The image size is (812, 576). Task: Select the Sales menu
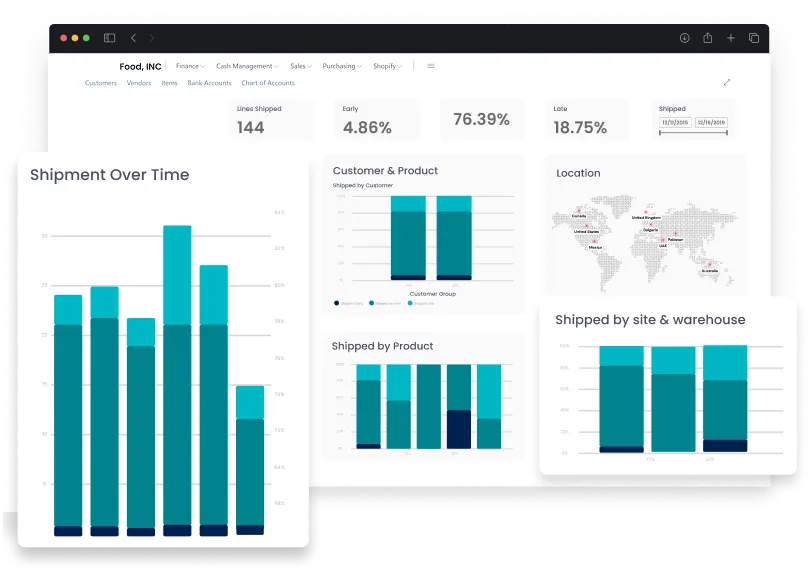point(300,64)
